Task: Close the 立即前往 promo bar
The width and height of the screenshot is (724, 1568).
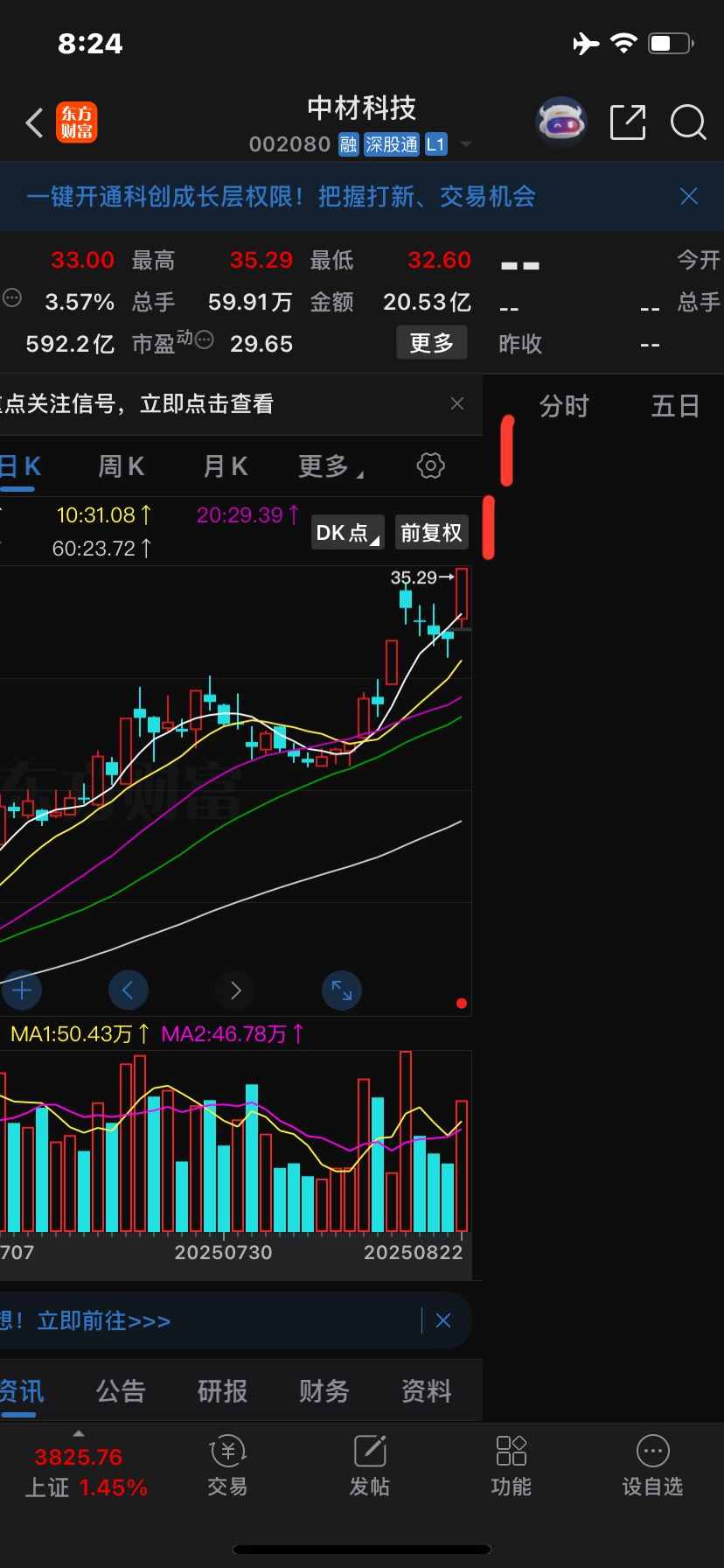Action: (443, 1320)
